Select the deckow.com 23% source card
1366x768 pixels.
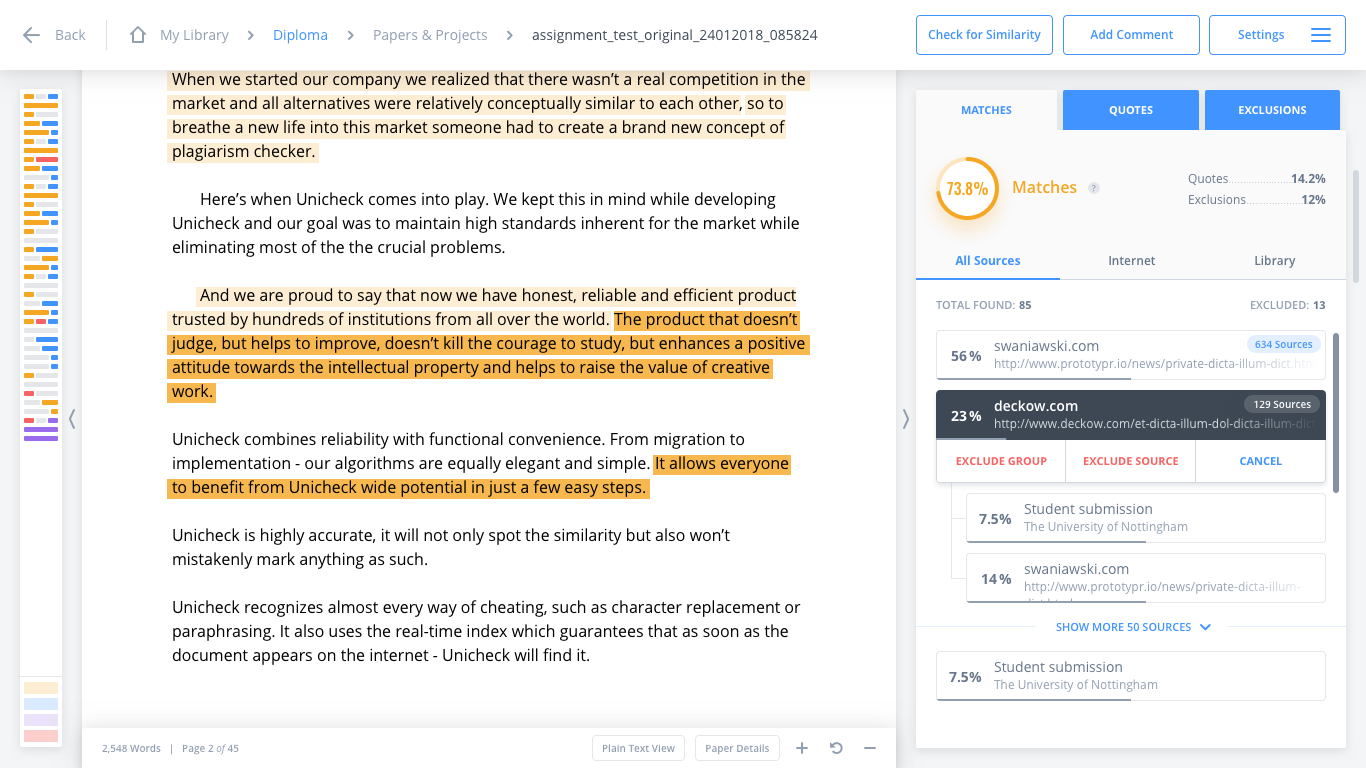tap(1131, 415)
